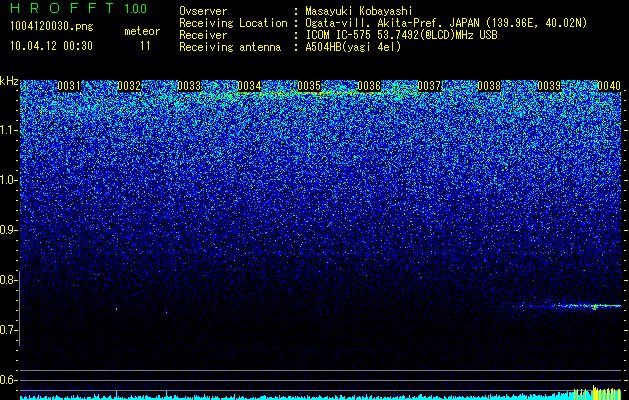Click the 0.6 kHz axis label

pyautogui.click(x=8, y=380)
